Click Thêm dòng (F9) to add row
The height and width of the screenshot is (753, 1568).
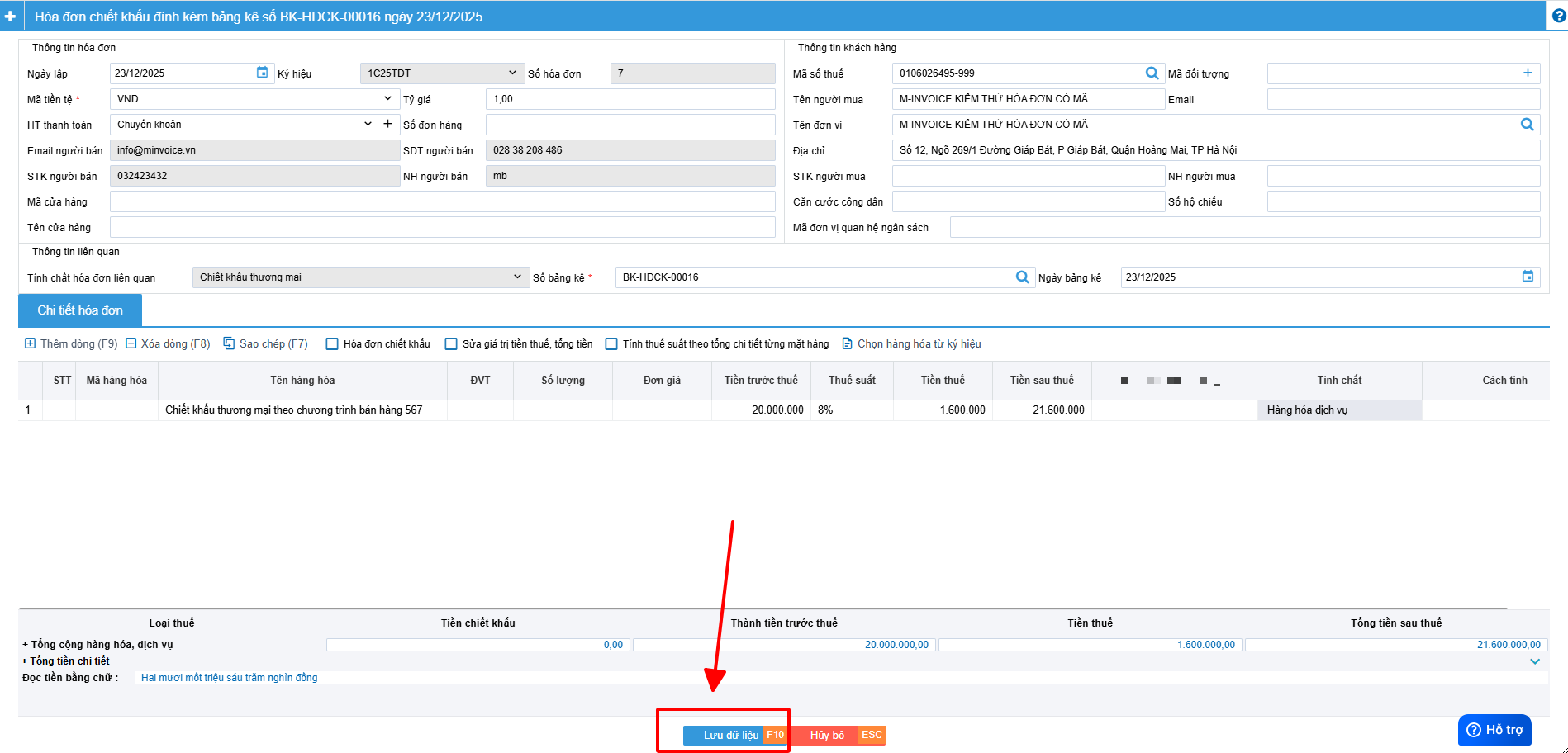71,344
